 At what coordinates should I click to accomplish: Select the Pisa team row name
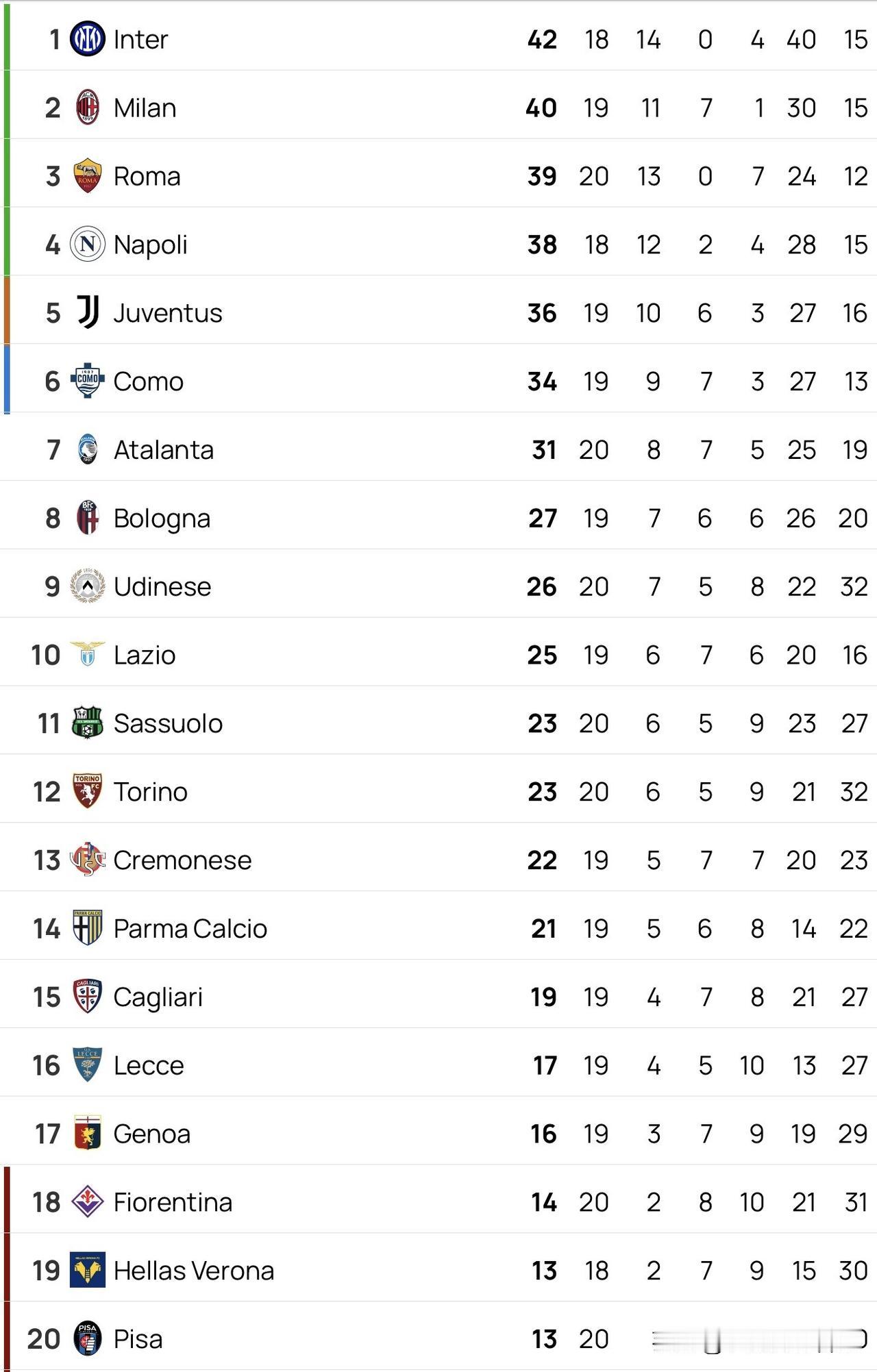click(x=138, y=1339)
